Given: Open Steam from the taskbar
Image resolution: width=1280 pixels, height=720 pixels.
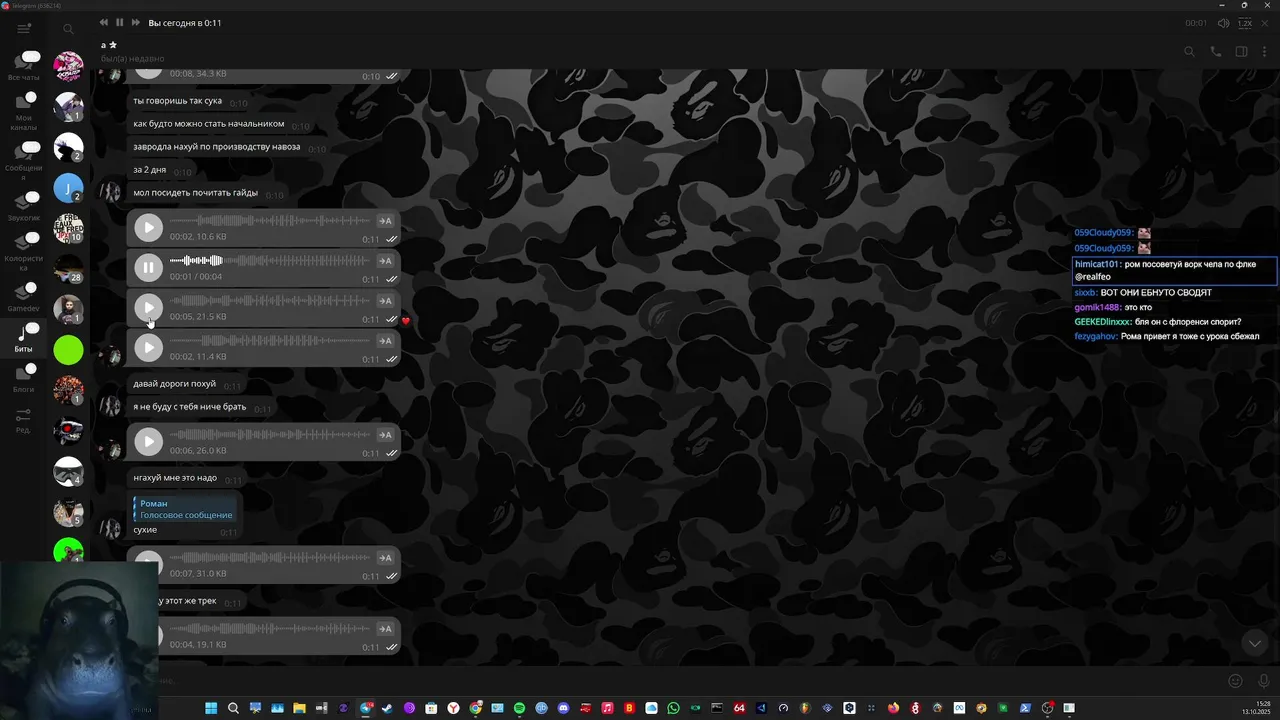Looking at the screenshot, I should (387, 708).
